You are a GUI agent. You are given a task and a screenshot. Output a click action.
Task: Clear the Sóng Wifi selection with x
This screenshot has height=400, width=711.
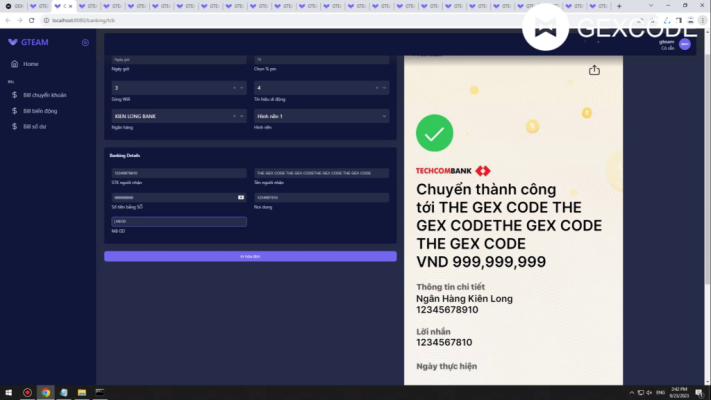pyautogui.click(x=234, y=88)
